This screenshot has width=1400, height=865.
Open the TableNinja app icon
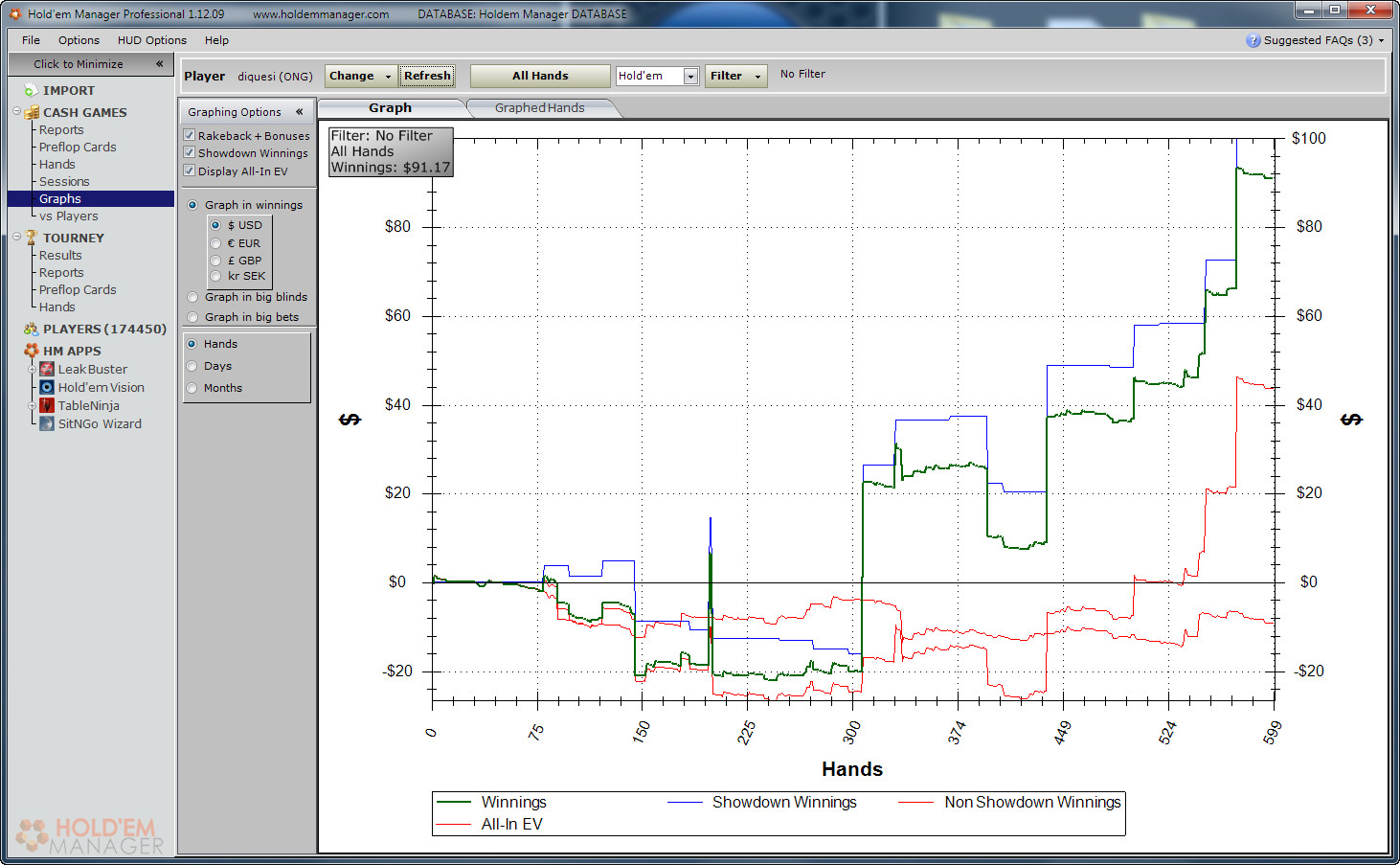(47, 405)
